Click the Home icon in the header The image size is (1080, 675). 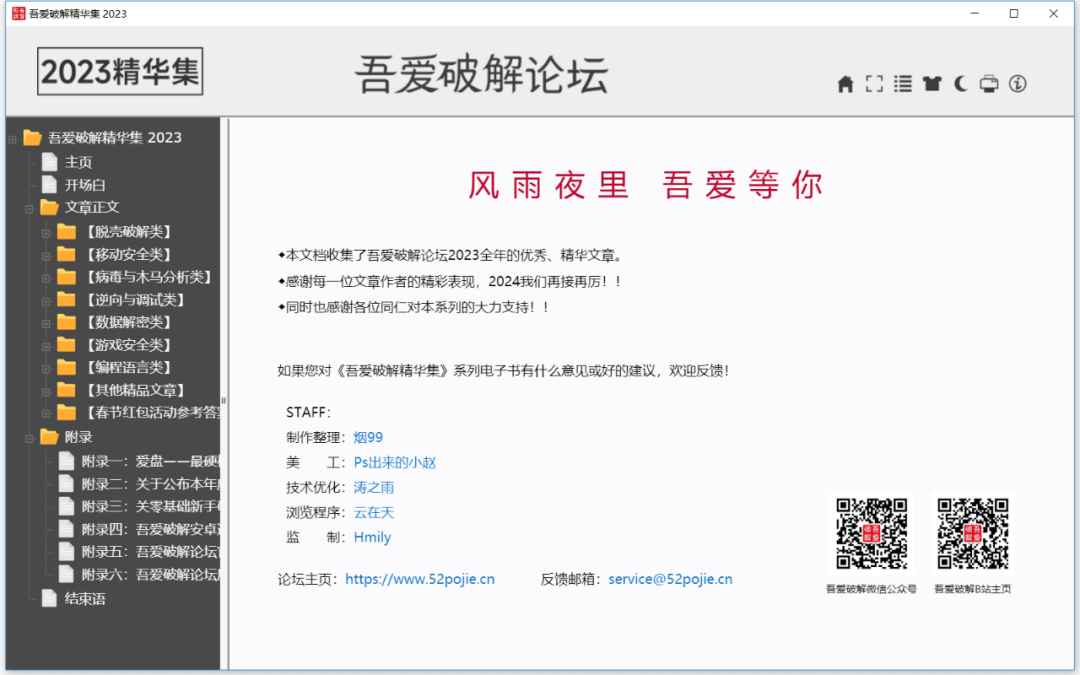[845, 84]
